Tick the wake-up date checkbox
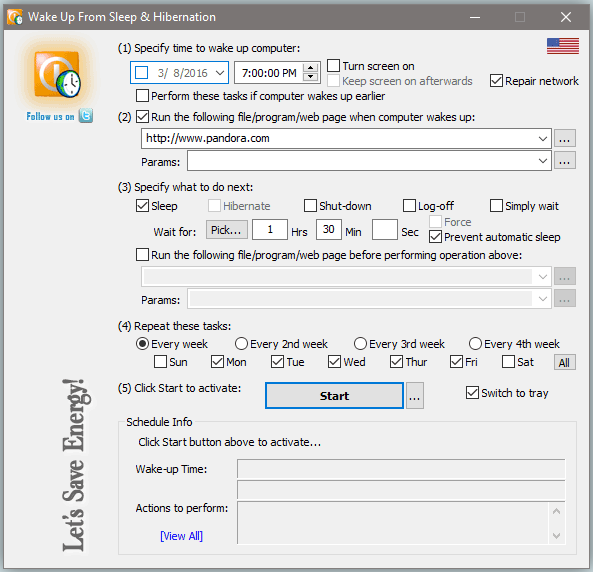593x572 pixels. 141,73
